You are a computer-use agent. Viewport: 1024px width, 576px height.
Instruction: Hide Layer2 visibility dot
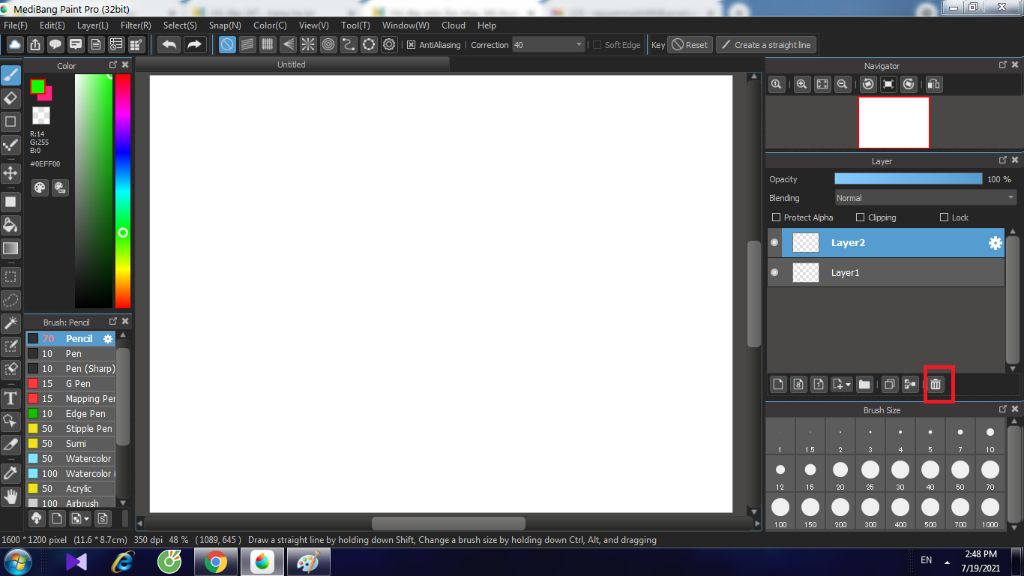click(x=775, y=242)
